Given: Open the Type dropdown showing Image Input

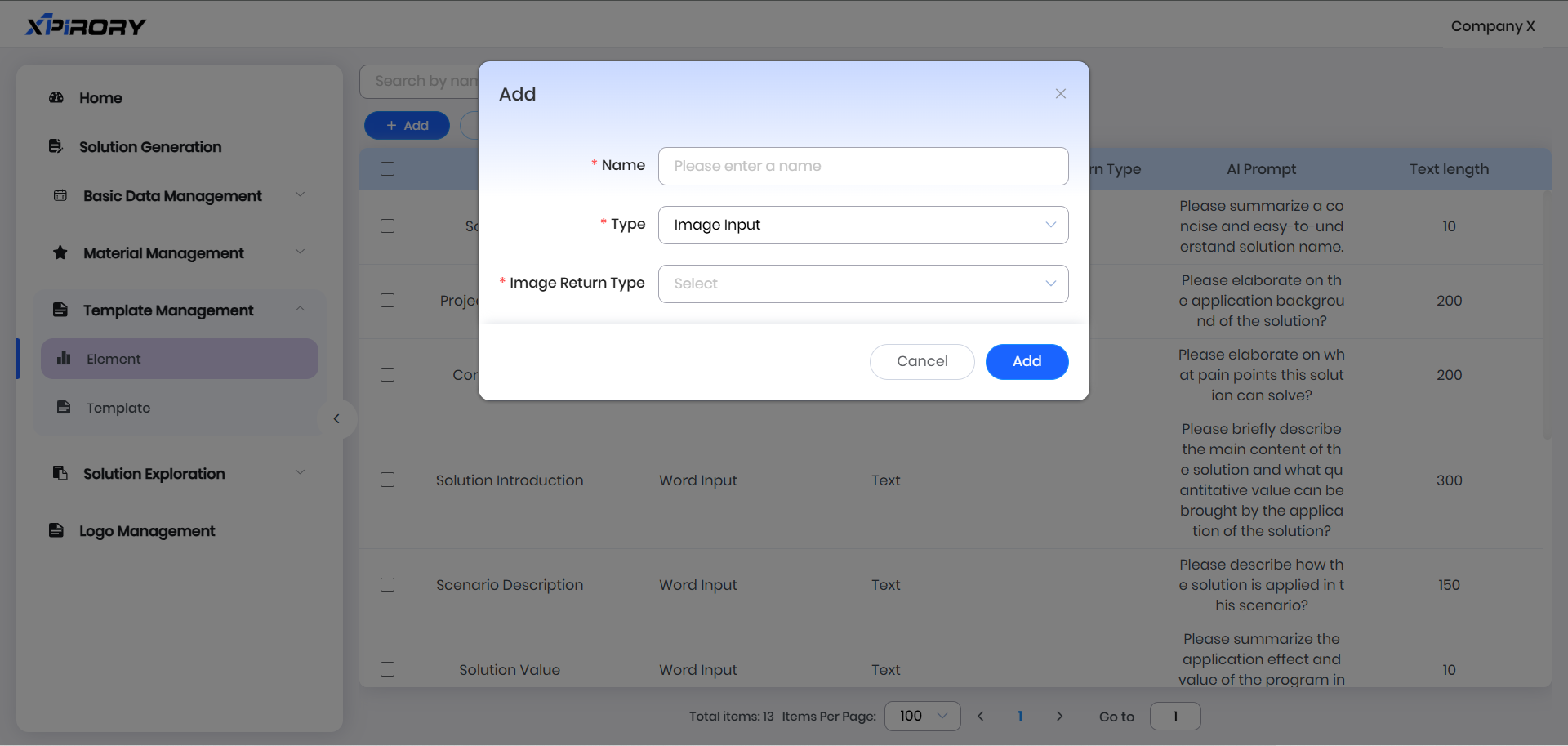Looking at the screenshot, I should [862, 225].
